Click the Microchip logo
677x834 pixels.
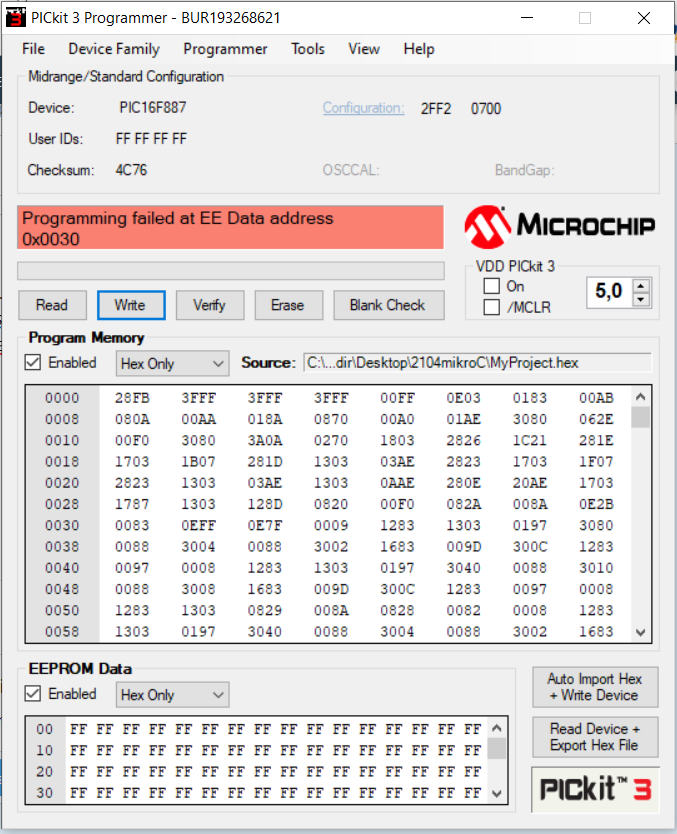[559, 227]
